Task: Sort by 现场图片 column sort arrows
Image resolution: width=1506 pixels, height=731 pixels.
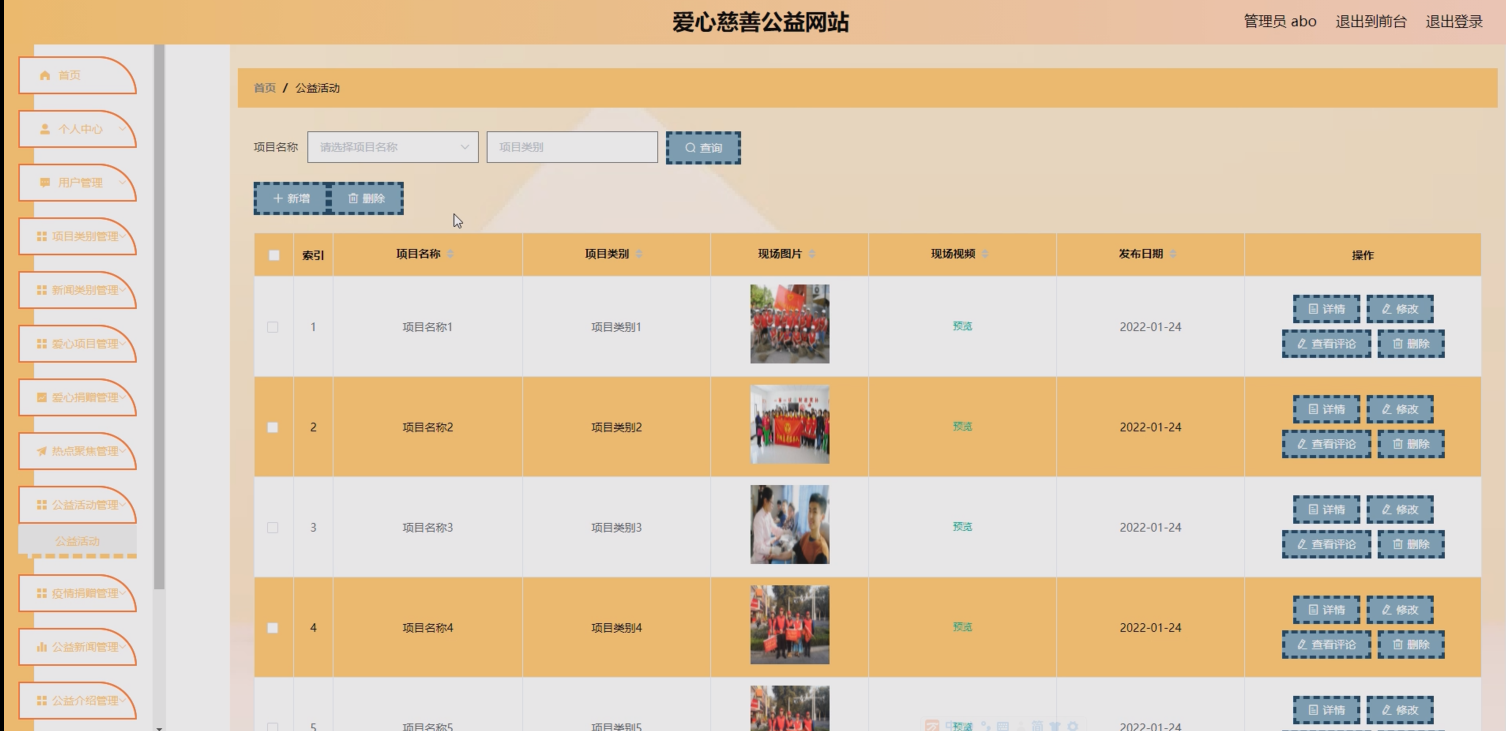Action: pos(812,254)
